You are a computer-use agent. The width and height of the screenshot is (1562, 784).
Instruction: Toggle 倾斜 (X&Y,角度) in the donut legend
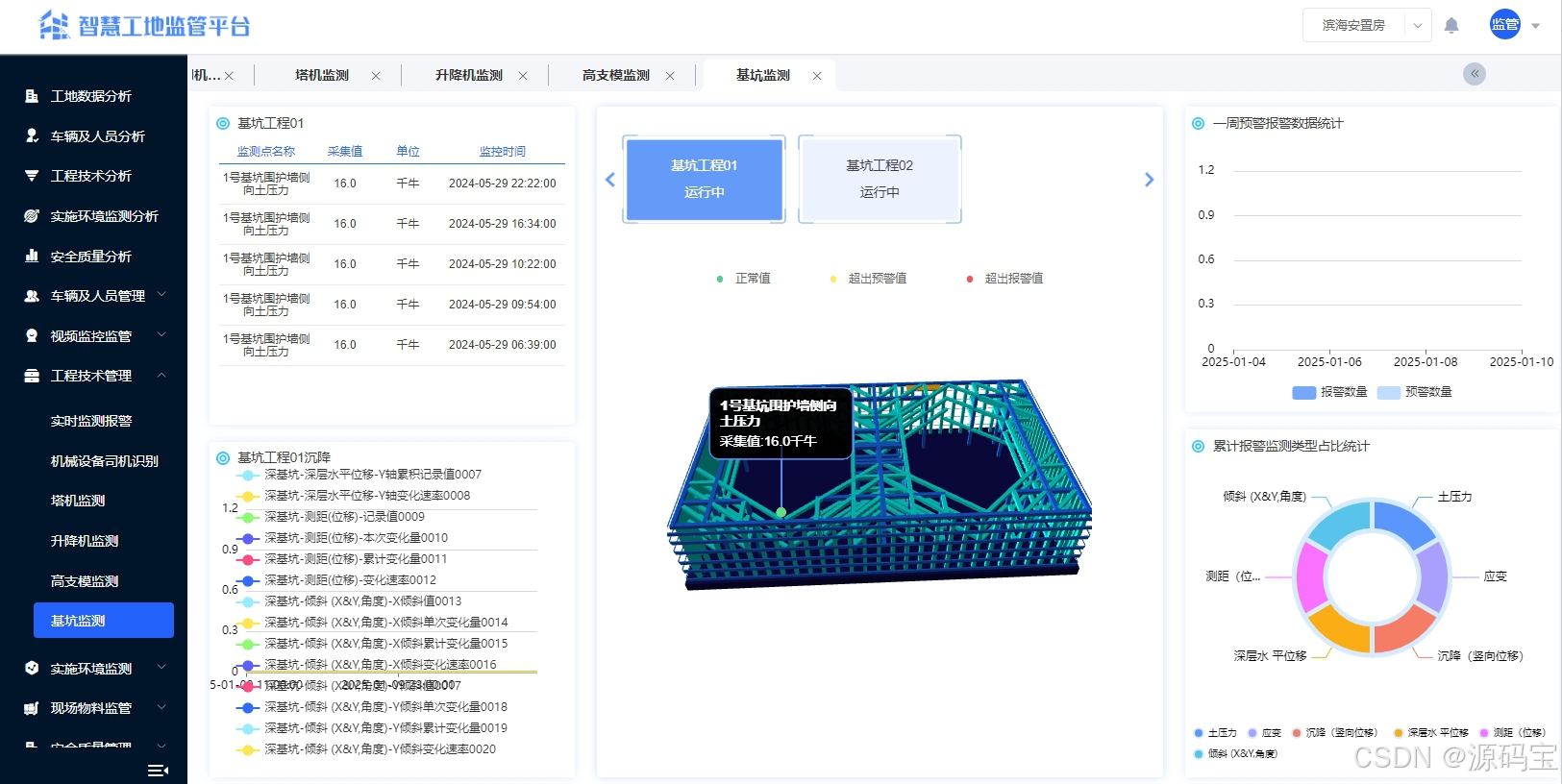[1236, 753]
